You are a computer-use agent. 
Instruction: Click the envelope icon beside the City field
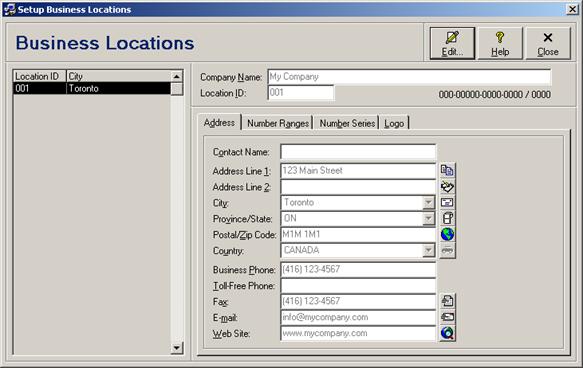tap(447, 202)
